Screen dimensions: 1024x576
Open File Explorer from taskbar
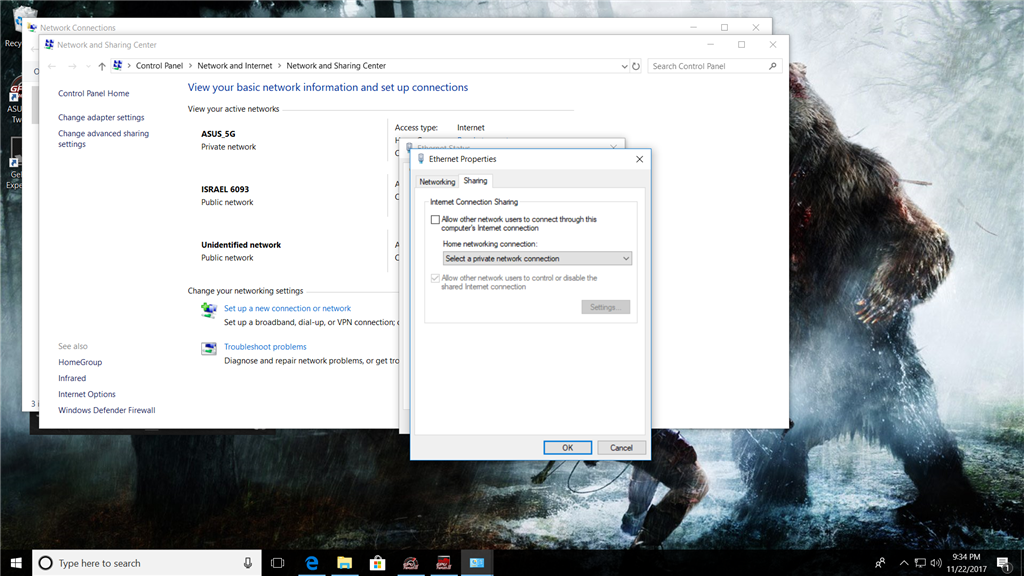coord(344,563)
